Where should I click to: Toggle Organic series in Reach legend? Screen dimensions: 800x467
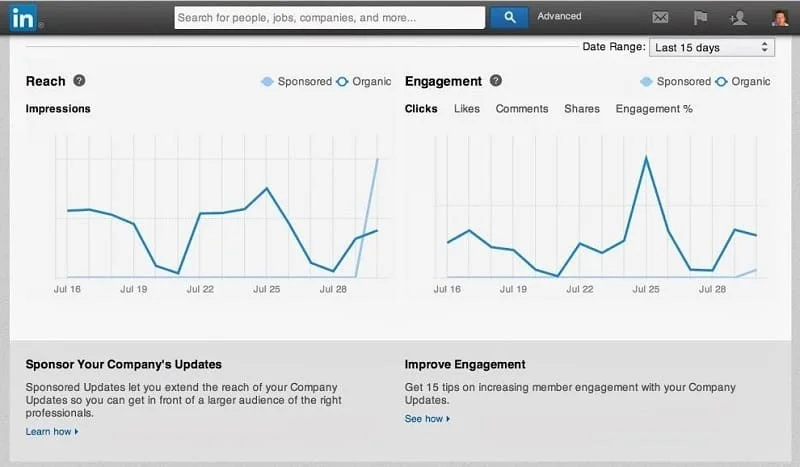pyautogui.click(x=364, y=81)
